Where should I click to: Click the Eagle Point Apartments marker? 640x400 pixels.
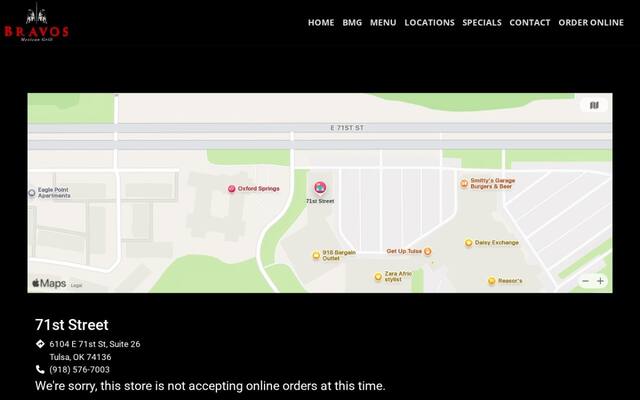[32, 193]
